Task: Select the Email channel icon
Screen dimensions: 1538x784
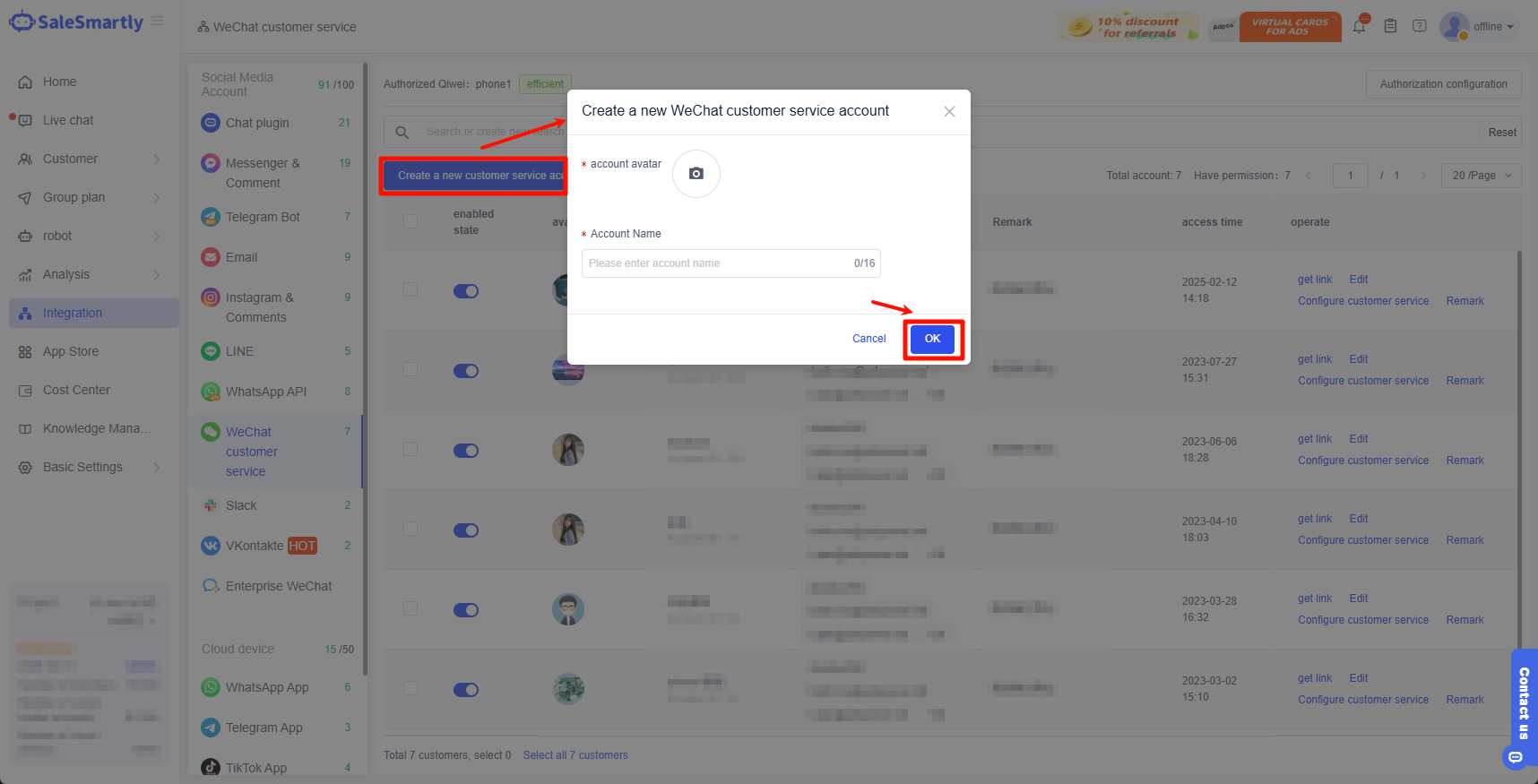Action: [x=211, y=257]
